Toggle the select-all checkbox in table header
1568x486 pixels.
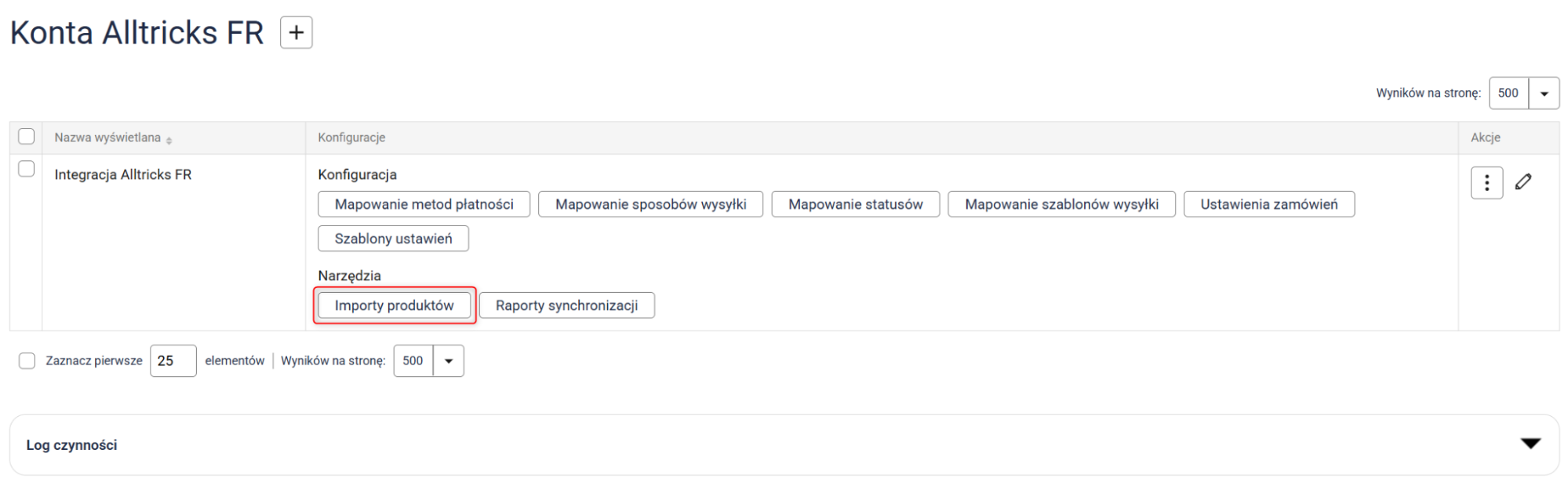(x=27, y=137)
